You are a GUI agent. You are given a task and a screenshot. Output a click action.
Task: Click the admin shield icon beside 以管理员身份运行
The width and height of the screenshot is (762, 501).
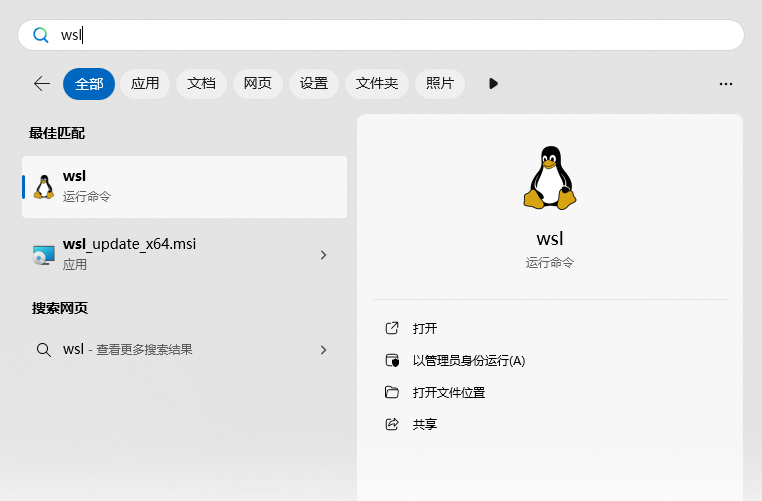392,361
